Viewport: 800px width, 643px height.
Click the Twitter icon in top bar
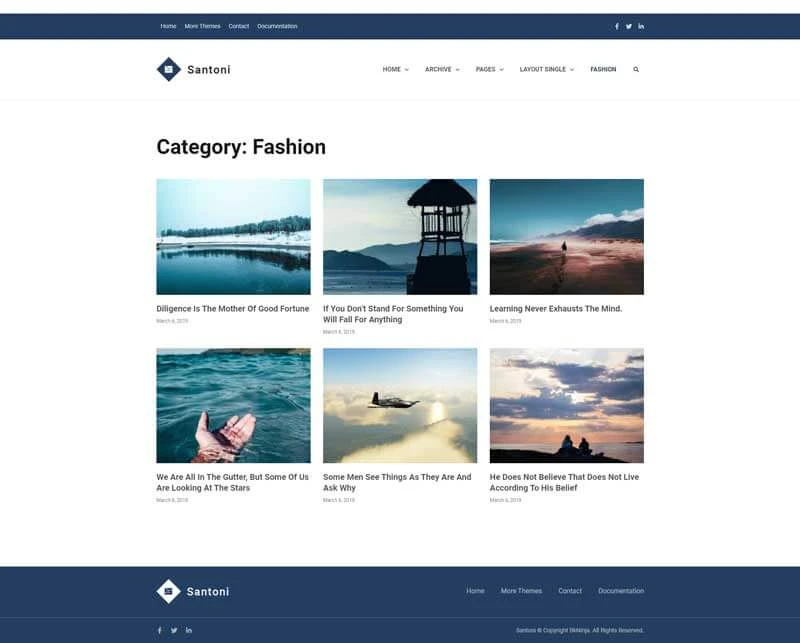[629, 26]
